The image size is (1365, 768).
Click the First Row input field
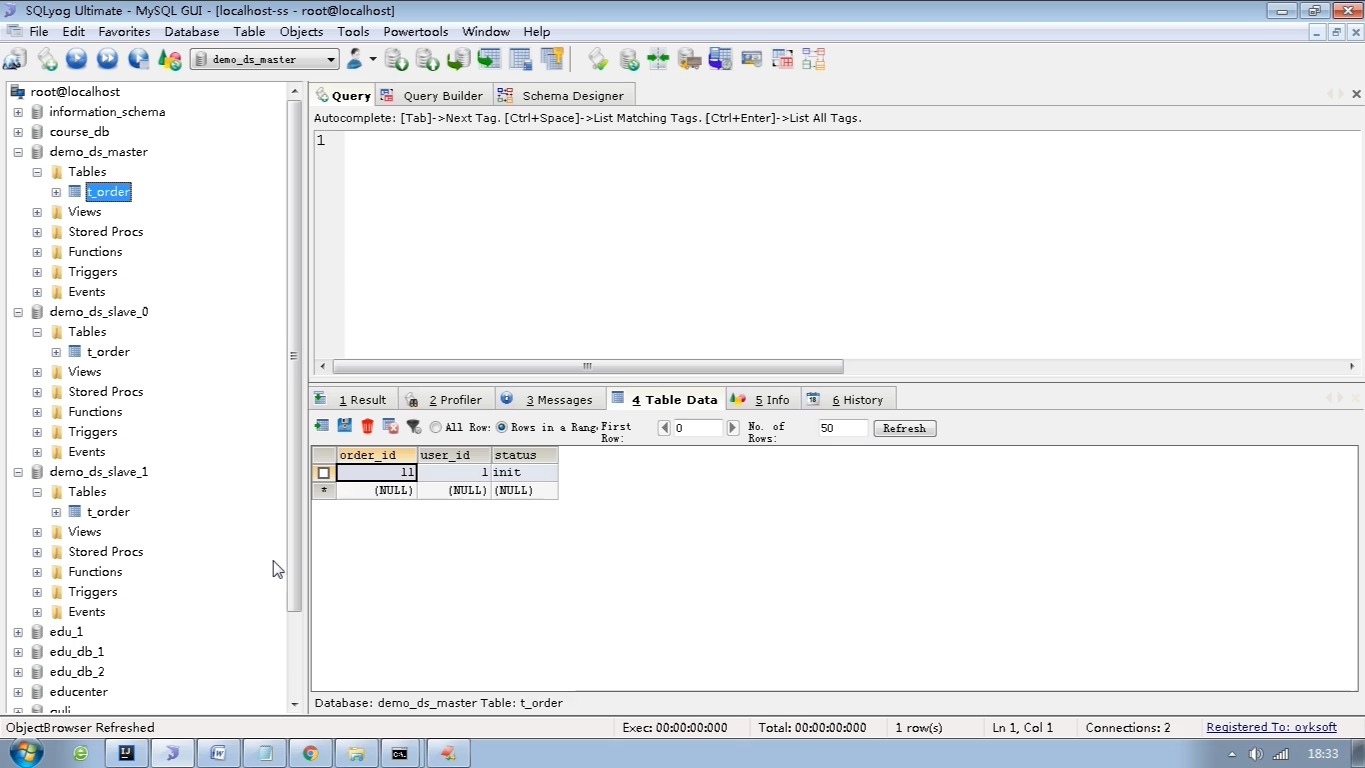pos(698,428)
